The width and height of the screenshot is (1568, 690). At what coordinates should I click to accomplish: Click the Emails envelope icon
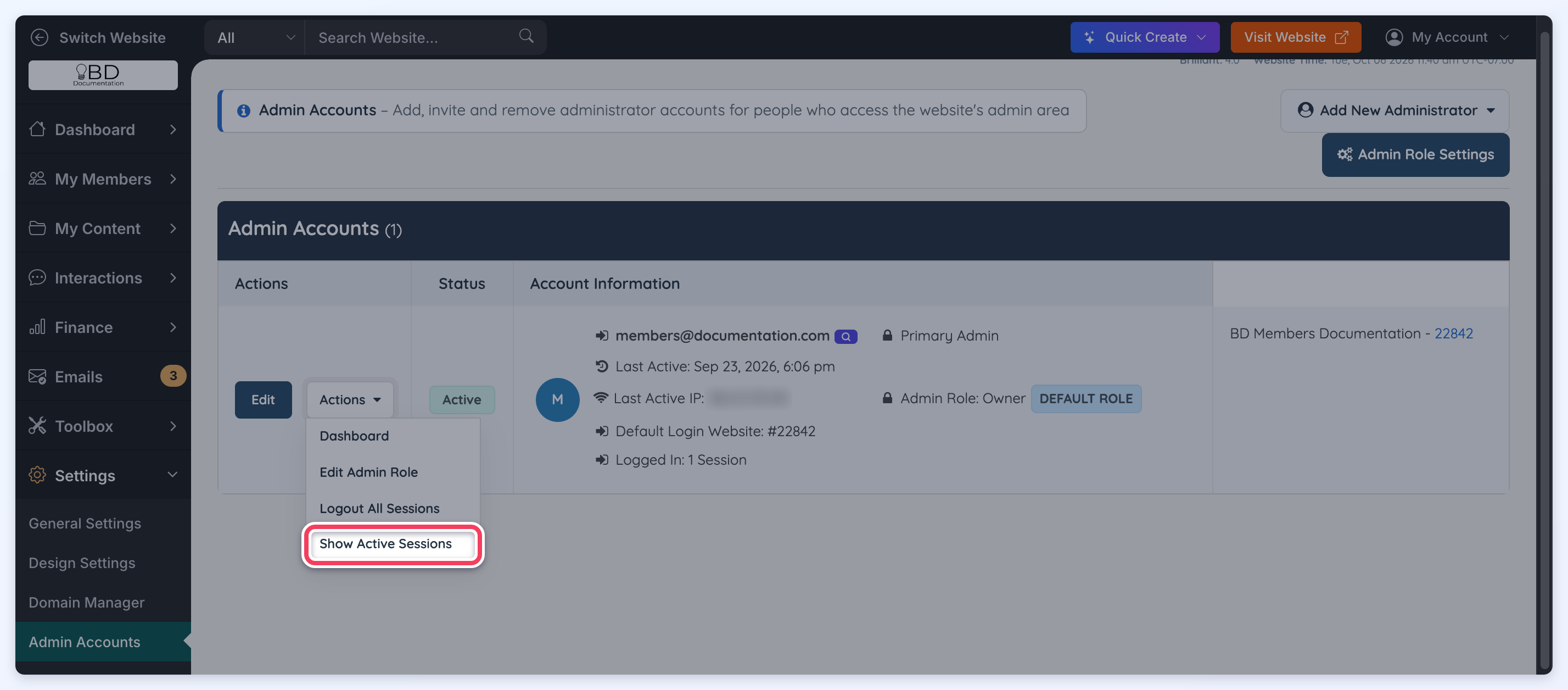coord(37,376)
